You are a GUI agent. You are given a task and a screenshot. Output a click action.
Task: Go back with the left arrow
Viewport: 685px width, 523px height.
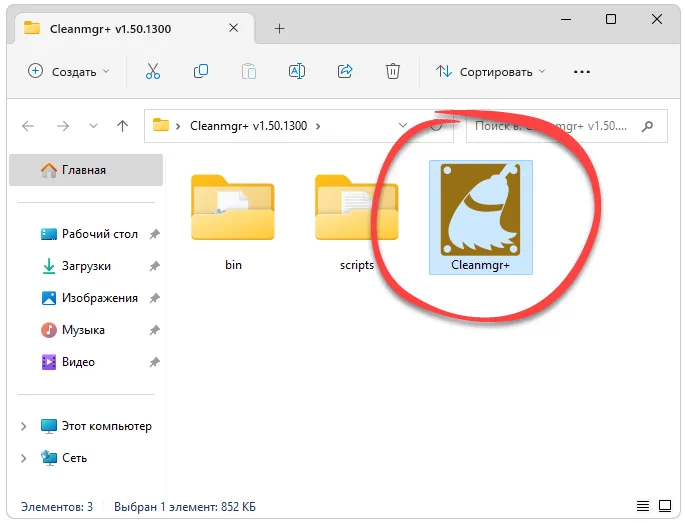[28, 126]
